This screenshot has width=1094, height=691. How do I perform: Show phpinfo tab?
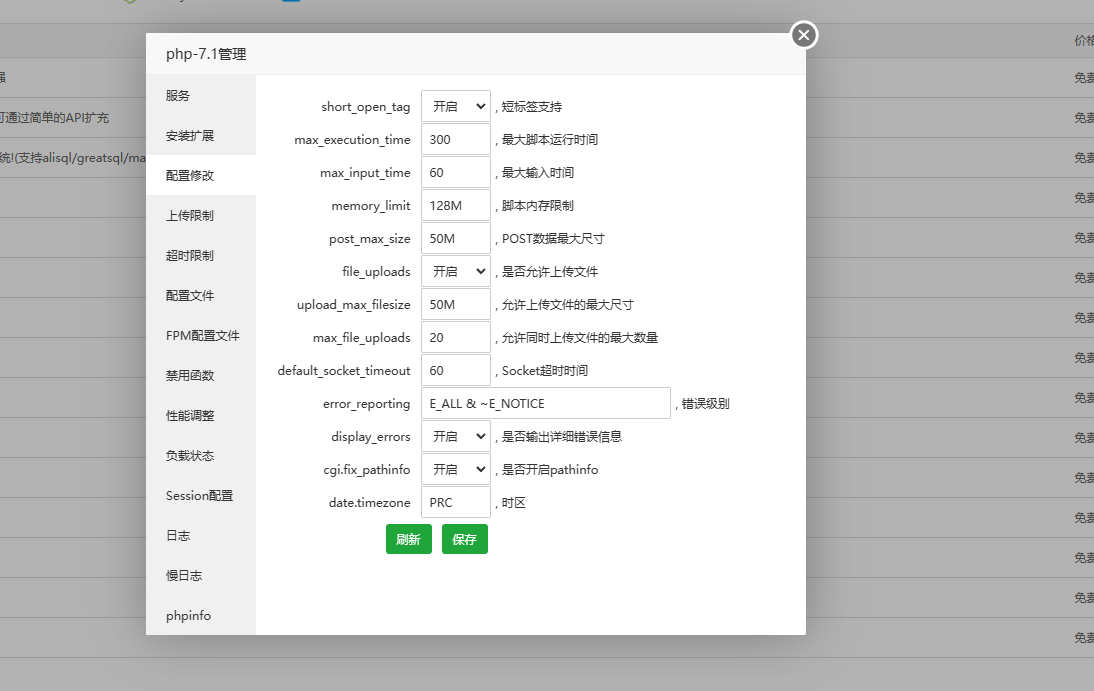click(201, 616)
